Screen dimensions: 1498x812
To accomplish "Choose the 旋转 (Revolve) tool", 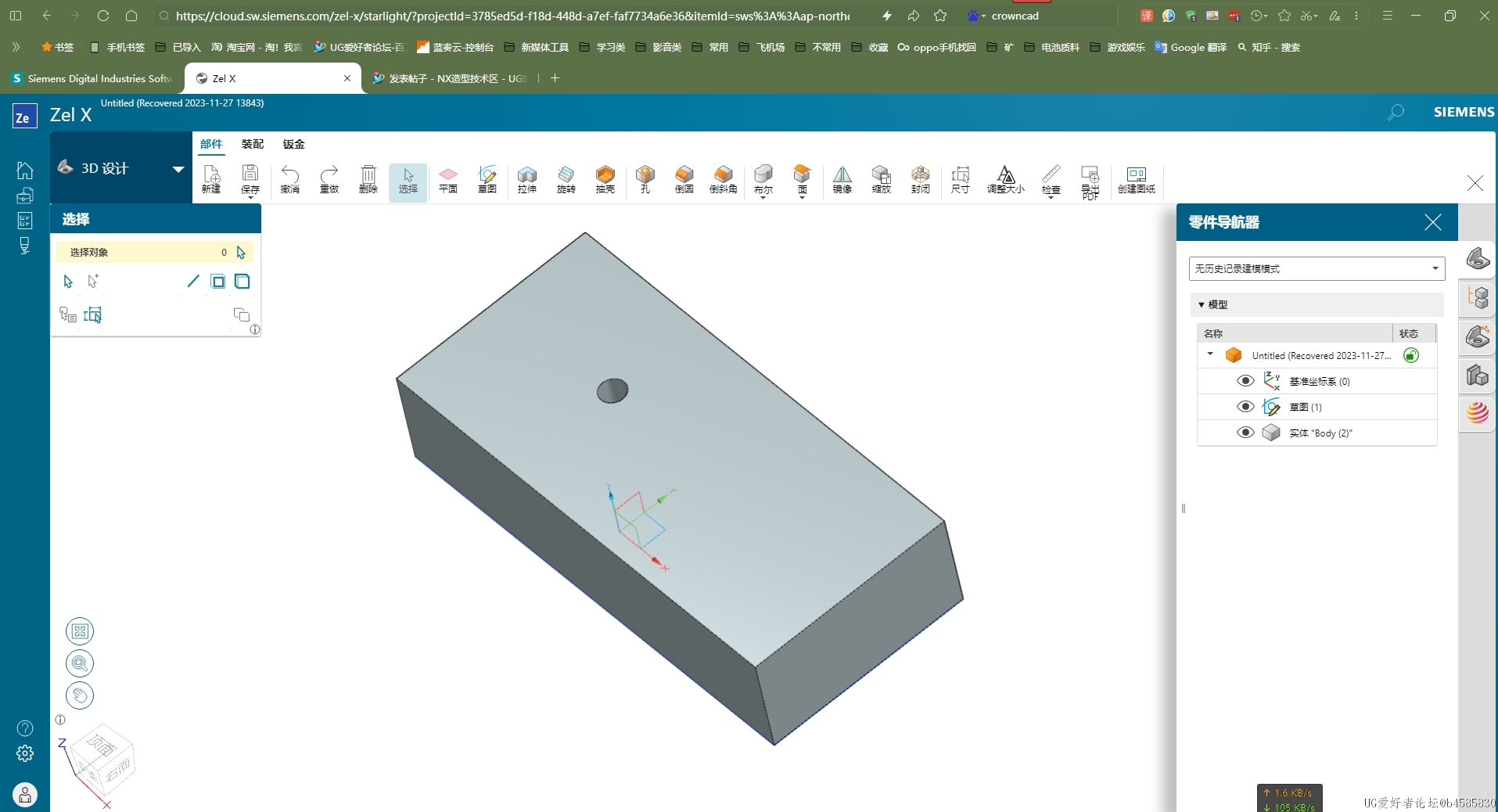I will pyautogui.click(x=566, y=179).
